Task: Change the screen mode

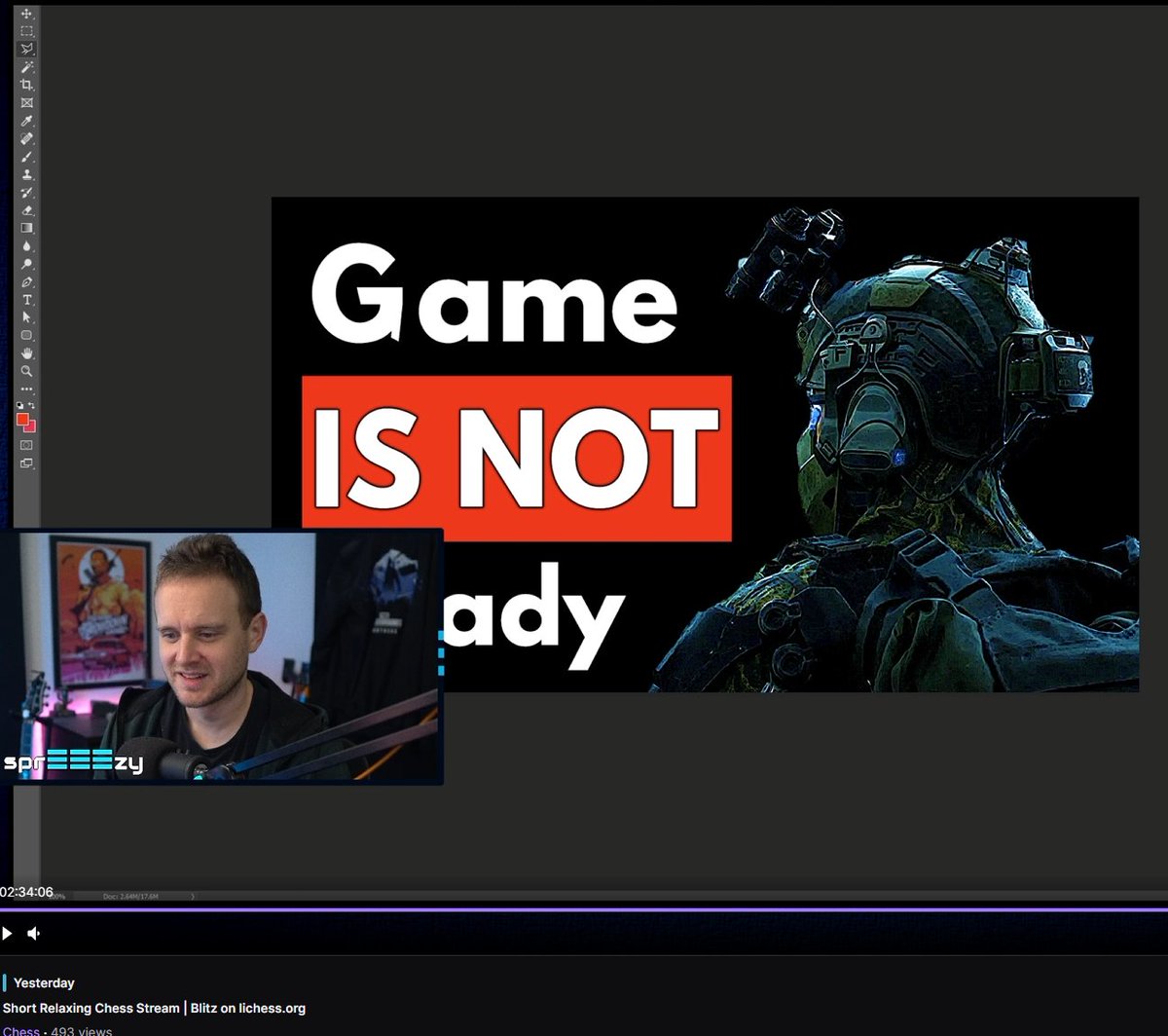Action: pos(27,462)
